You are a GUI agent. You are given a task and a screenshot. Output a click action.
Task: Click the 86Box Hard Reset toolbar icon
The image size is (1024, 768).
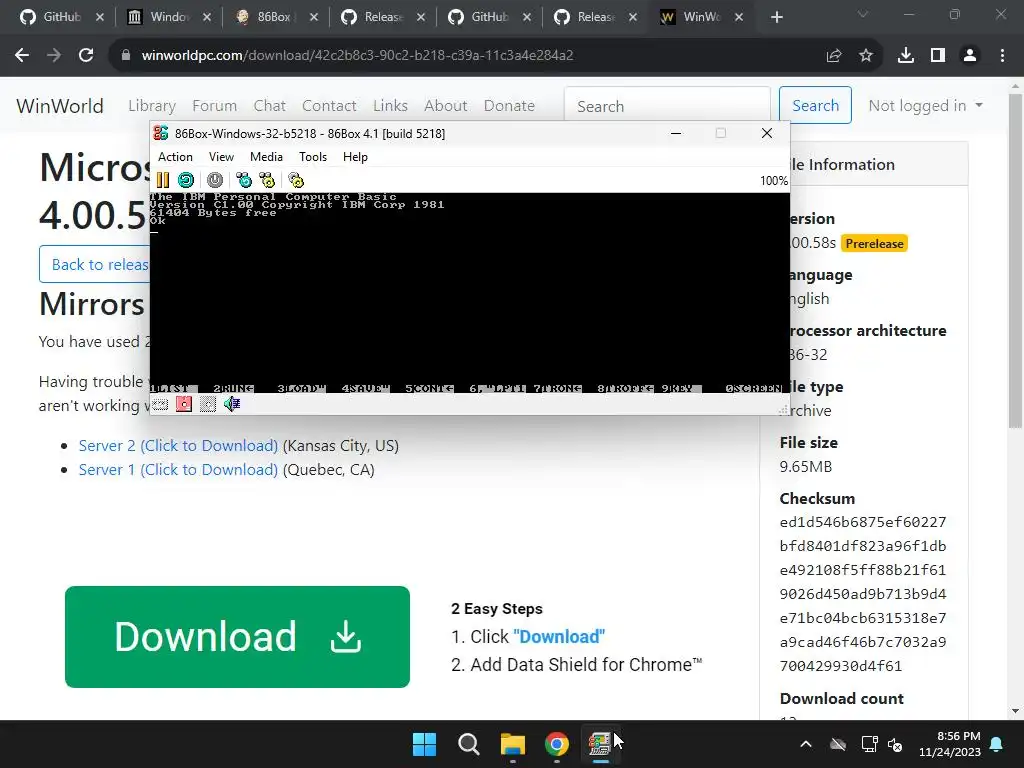186,180
